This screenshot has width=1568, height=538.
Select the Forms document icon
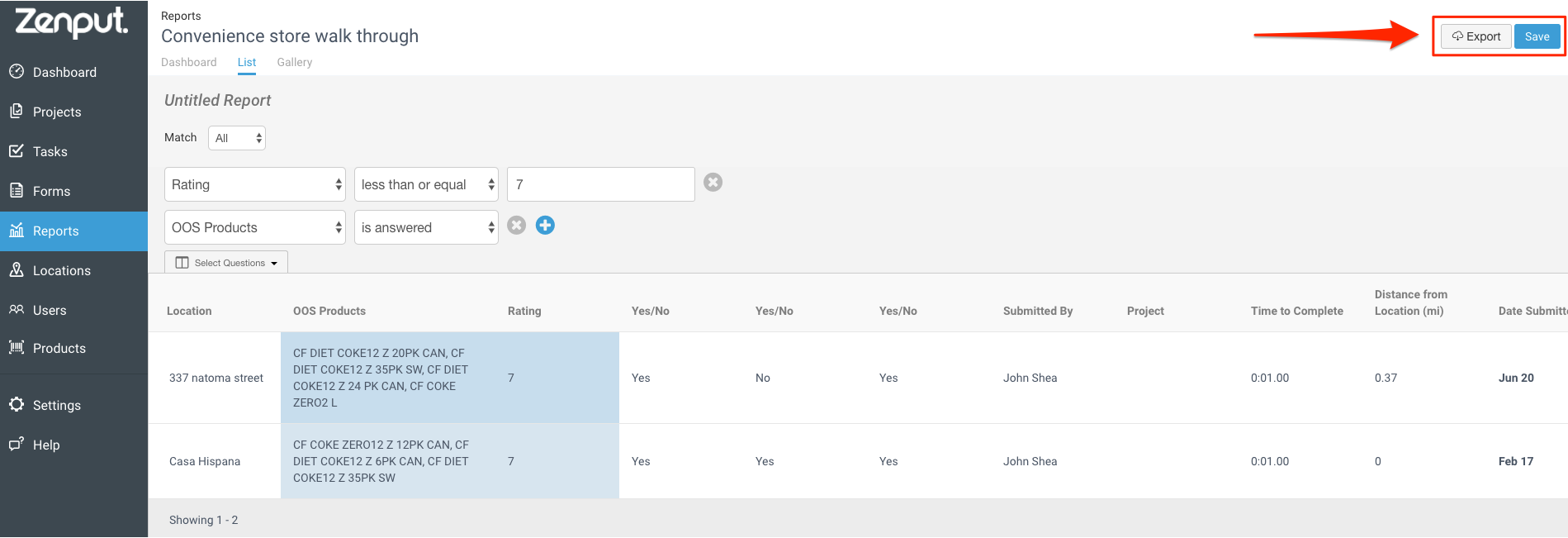tap(17, 190)
